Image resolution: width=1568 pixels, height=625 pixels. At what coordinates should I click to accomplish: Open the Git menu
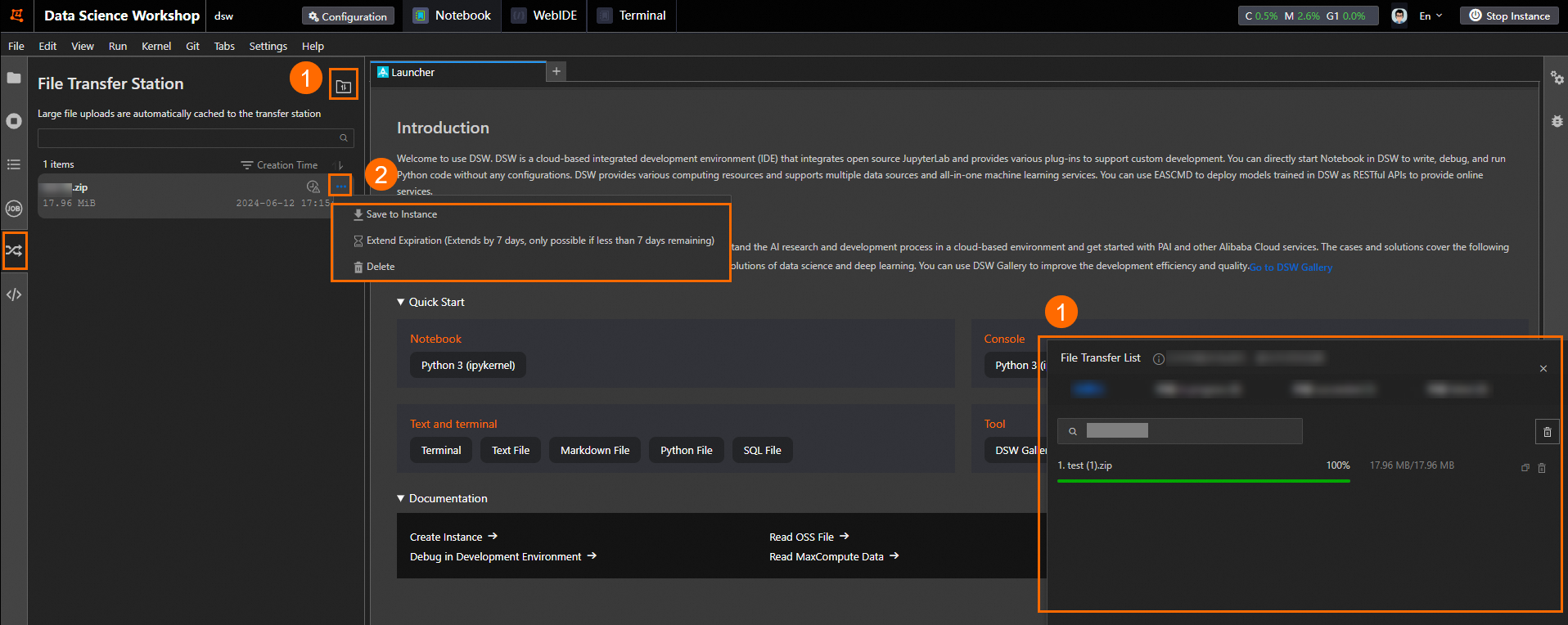click(x=192, y=46)
